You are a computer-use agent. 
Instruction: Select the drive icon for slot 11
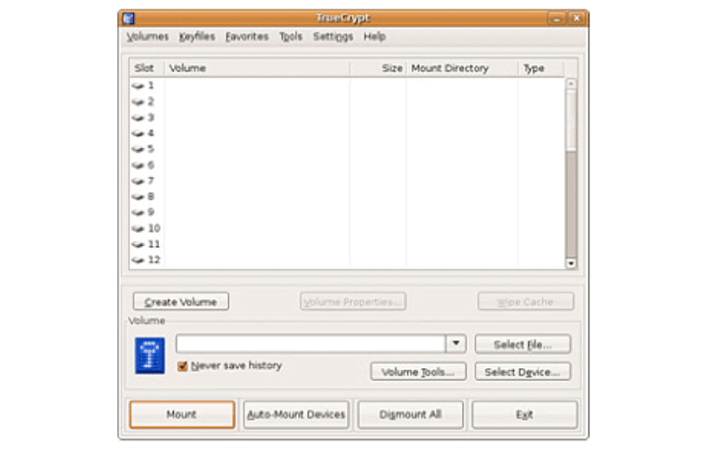click(138, 244)
